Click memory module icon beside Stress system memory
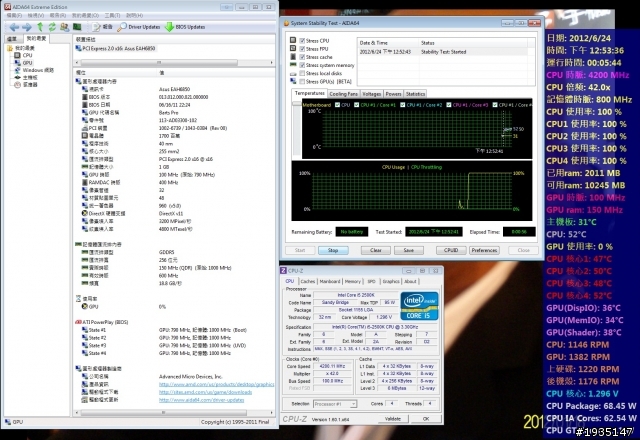640x440 pixels. pyautogui.click(x=293, y=64)
